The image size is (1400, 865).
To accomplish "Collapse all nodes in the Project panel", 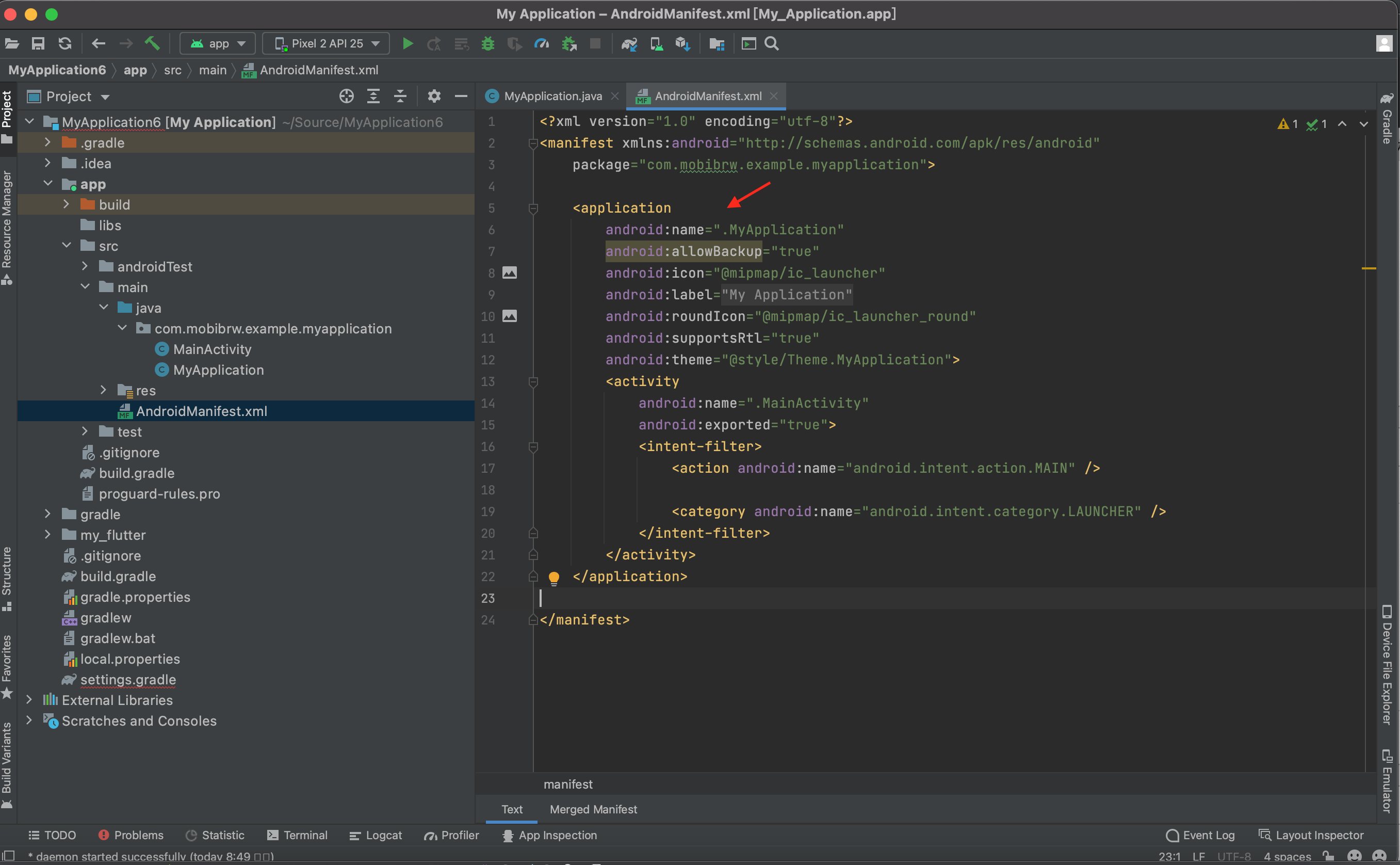I will pos(400,96).
